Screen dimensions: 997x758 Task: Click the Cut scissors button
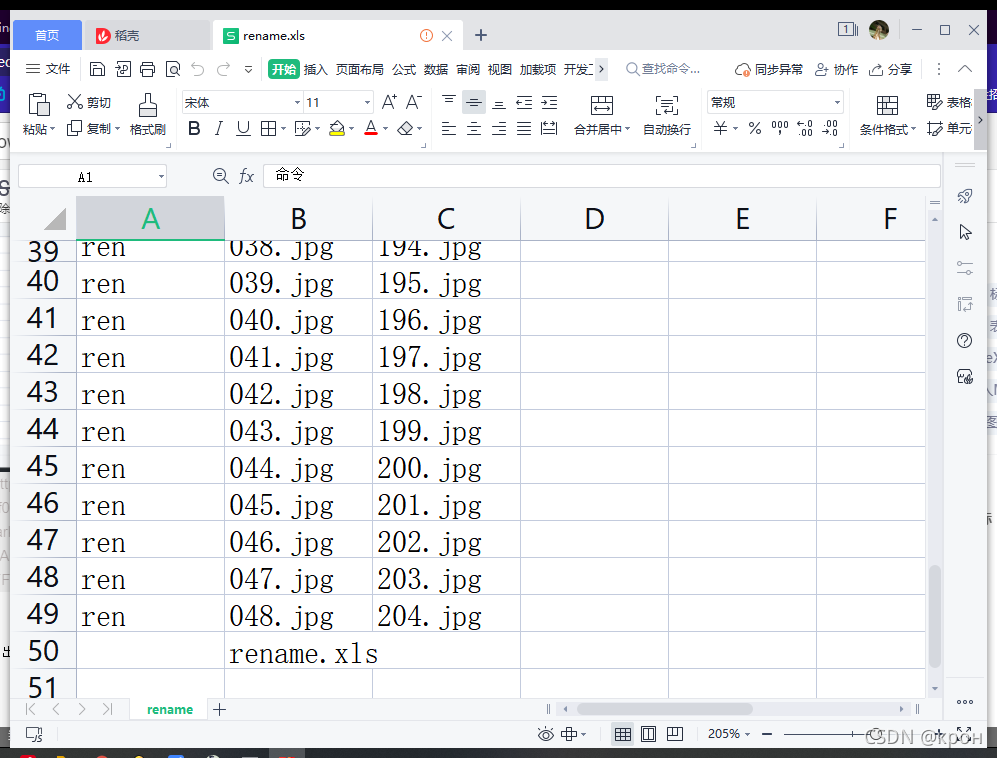click(x=89, y=102)
